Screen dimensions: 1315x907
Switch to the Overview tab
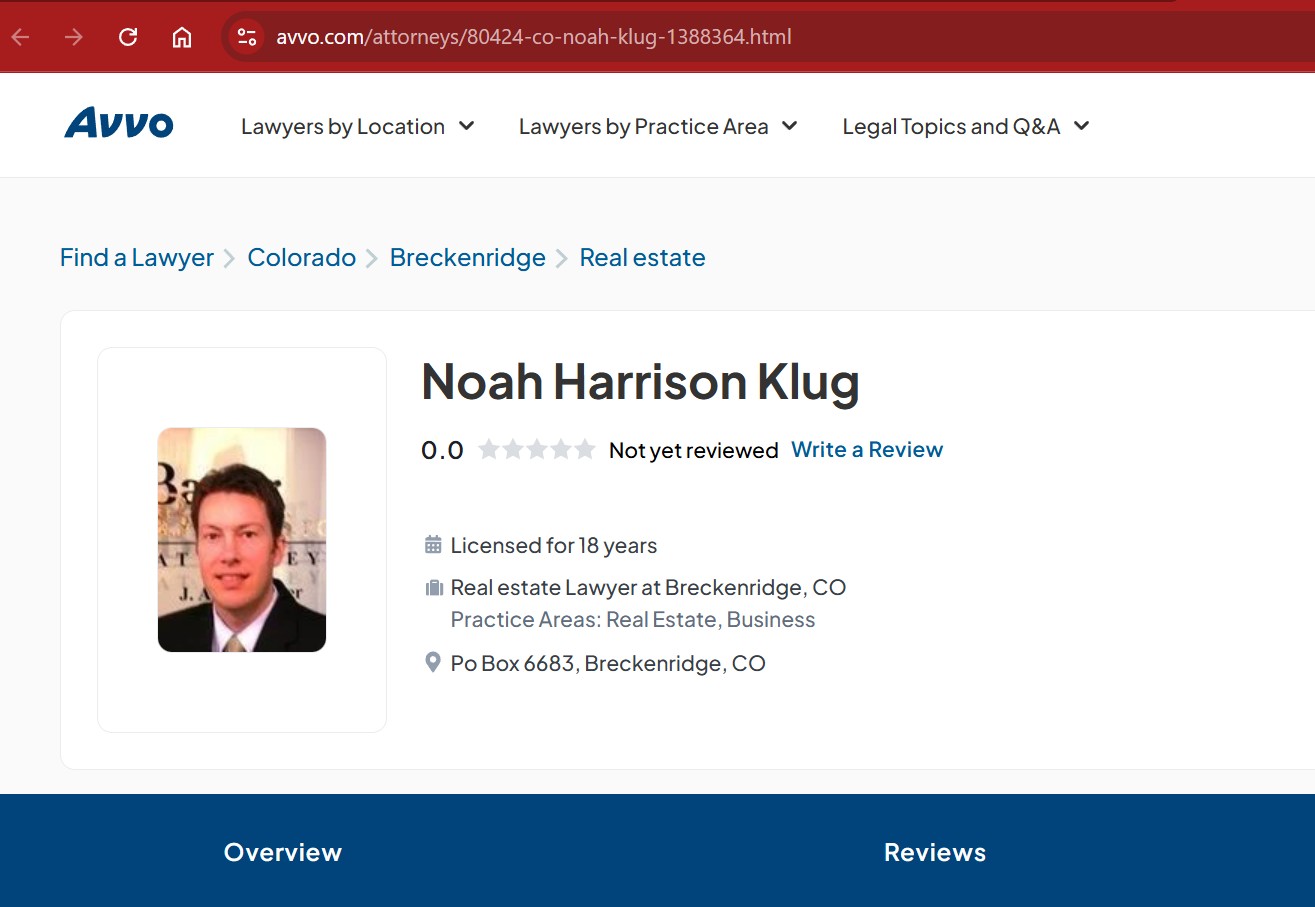pos(283,852)
